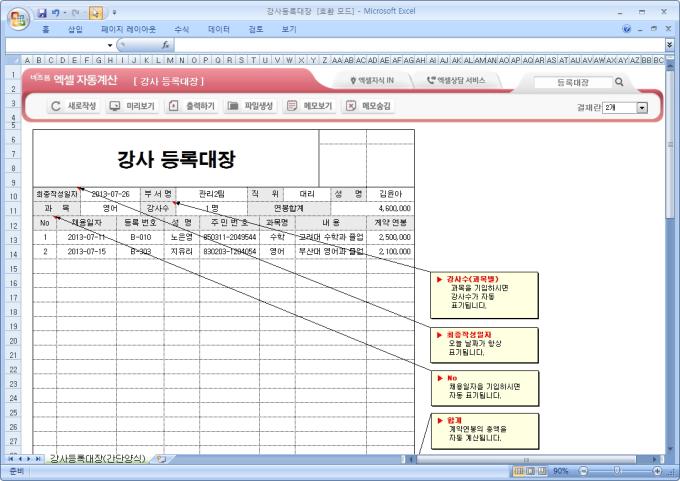Switch to Normal view
This screenshot has height=481, width=680.
[518, 471]
